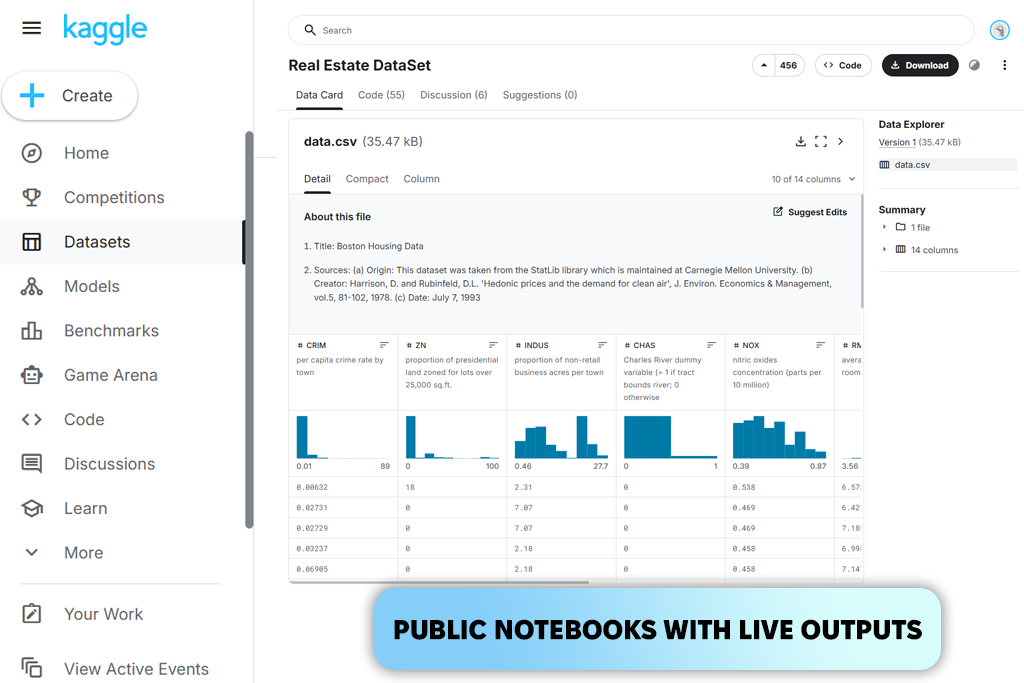Go to Benchmarks in the sidebar
The width and height of the screenshot is (1024, 683).
click(112, 330)
